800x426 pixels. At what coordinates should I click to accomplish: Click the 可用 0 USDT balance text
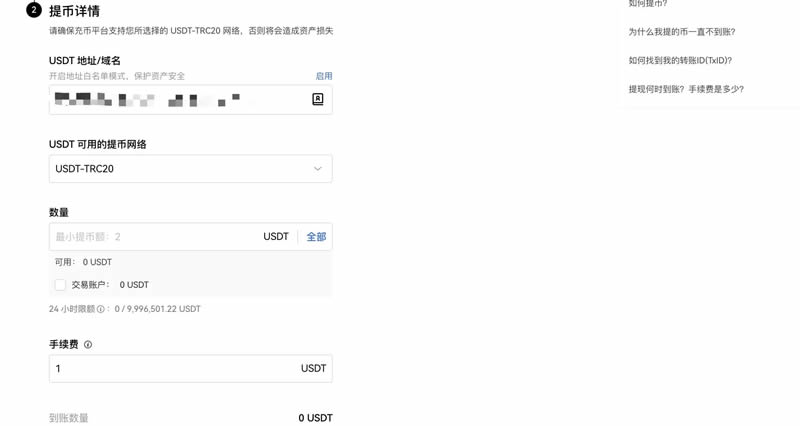coord(83,262)
